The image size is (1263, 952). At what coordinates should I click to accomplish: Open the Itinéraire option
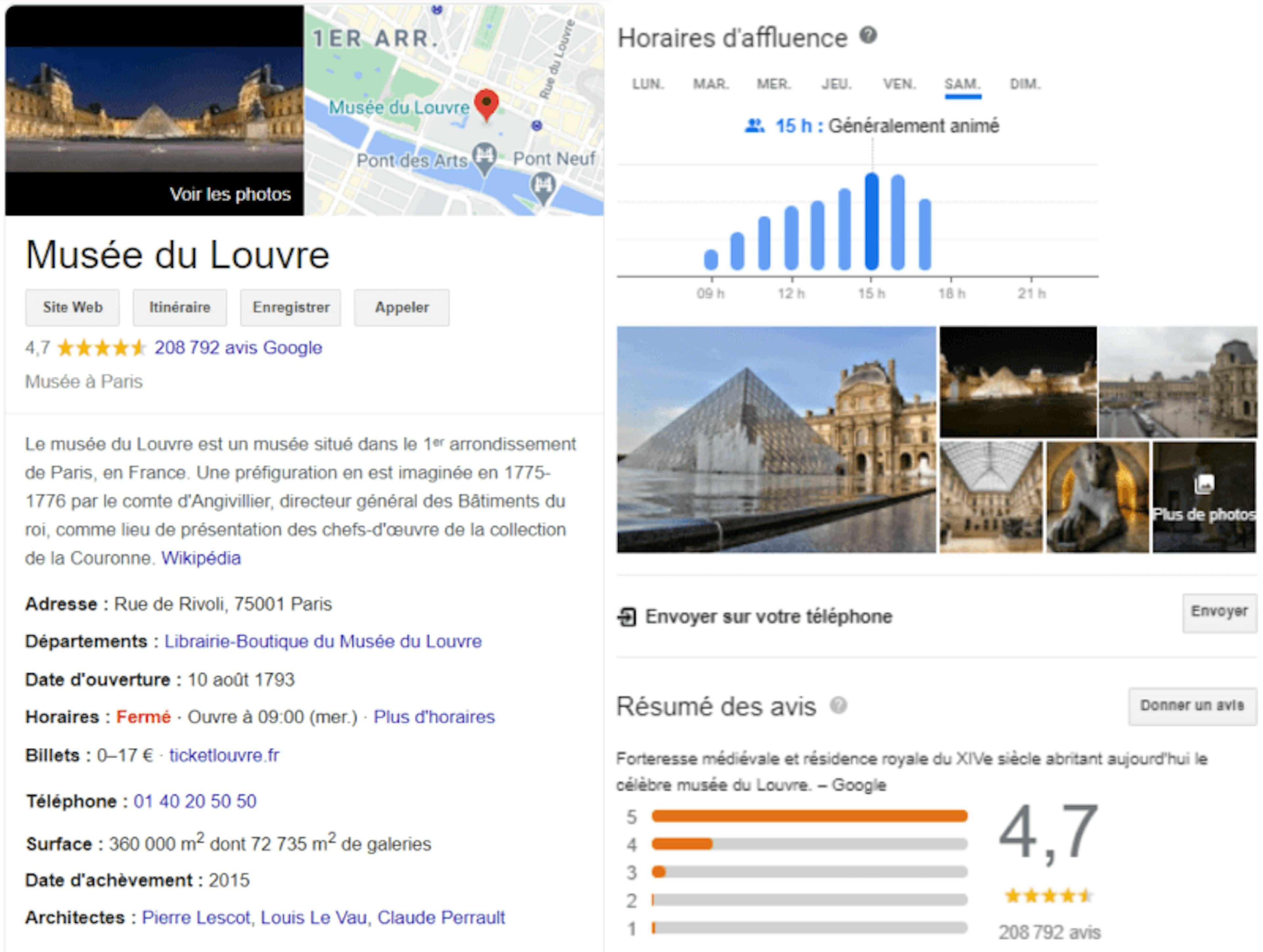(179, 307)
